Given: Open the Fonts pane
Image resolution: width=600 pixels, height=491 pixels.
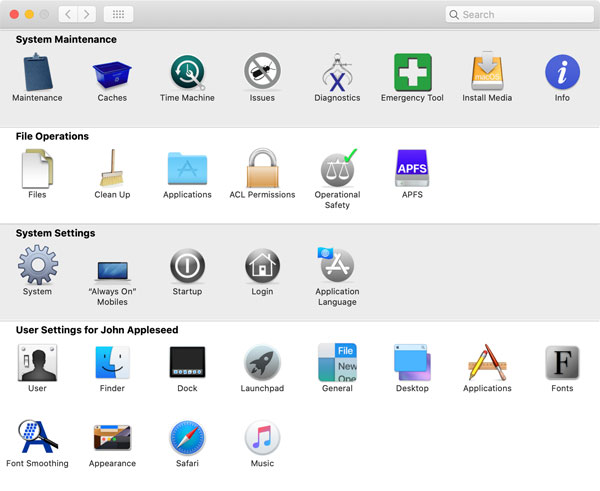Looking at the screenshot, I should (562, 362).
